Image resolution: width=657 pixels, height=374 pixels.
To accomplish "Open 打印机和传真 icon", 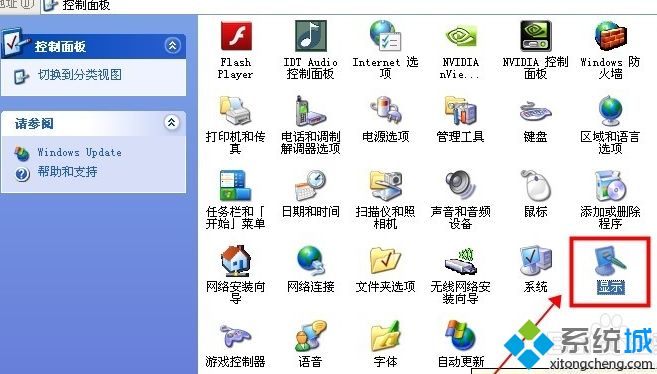I will pyautogui.click(x=235, y=111).
